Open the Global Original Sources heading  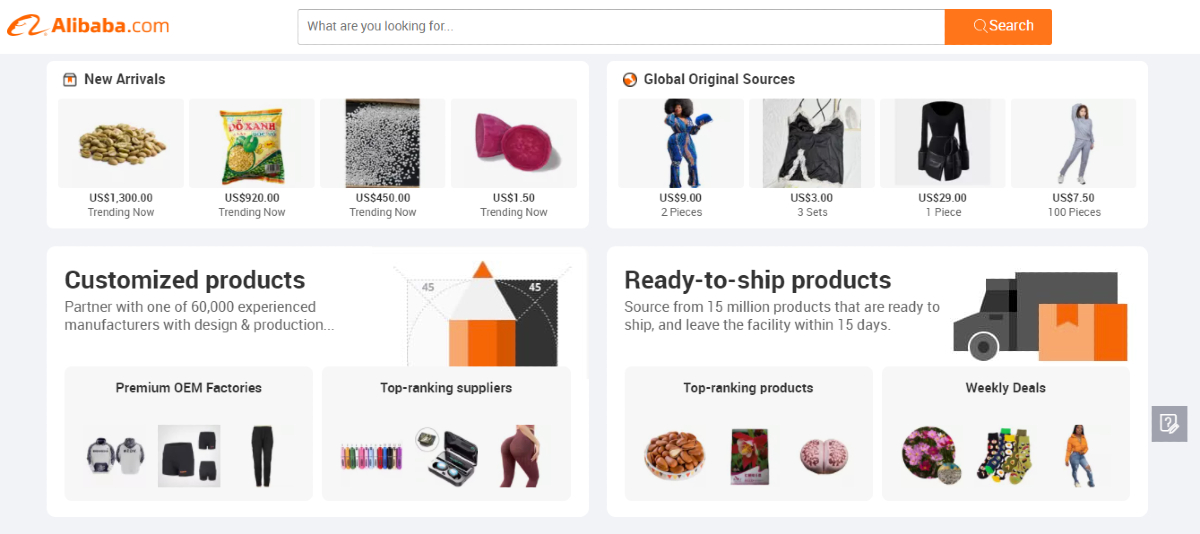[x=719, y=79]
